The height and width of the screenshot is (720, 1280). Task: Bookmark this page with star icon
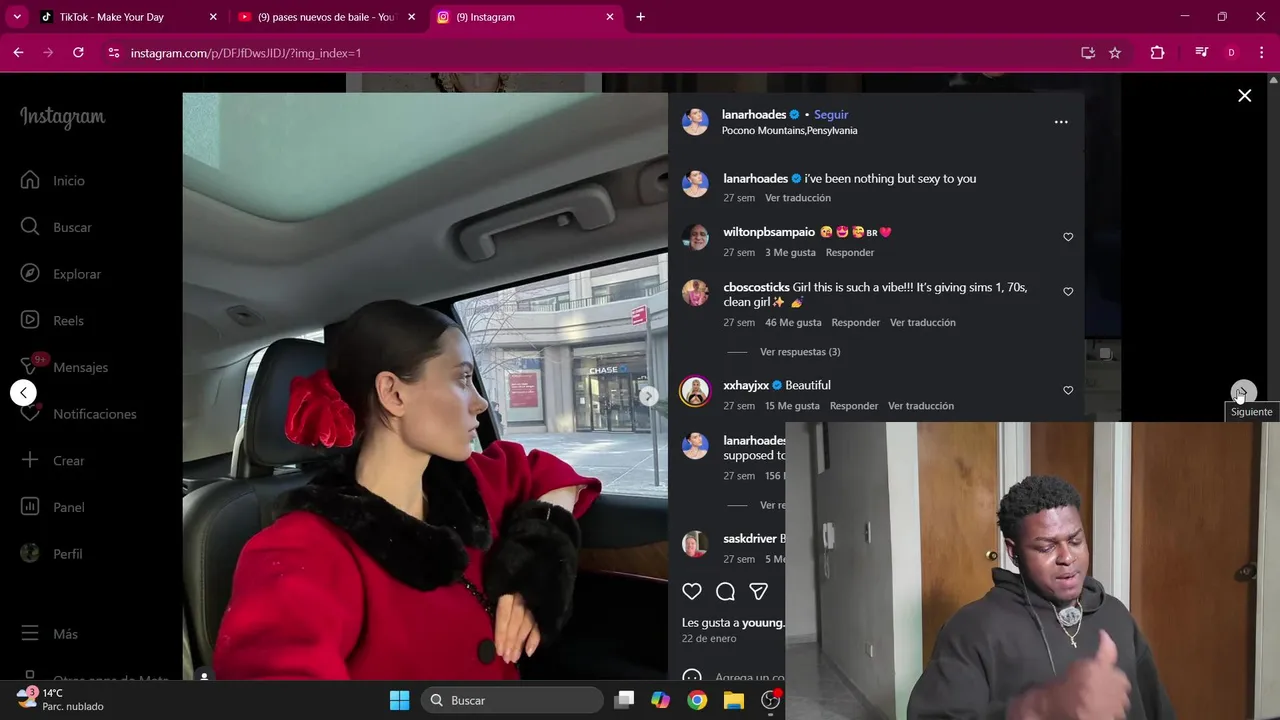click(x=1115, y=53)
